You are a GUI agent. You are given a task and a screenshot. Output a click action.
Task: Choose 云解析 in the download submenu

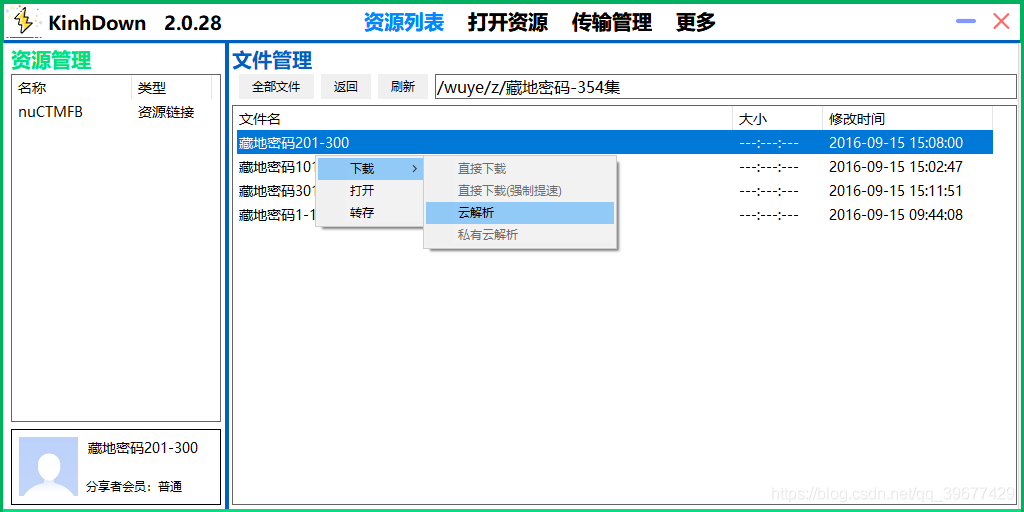click(x=520, y=213)
